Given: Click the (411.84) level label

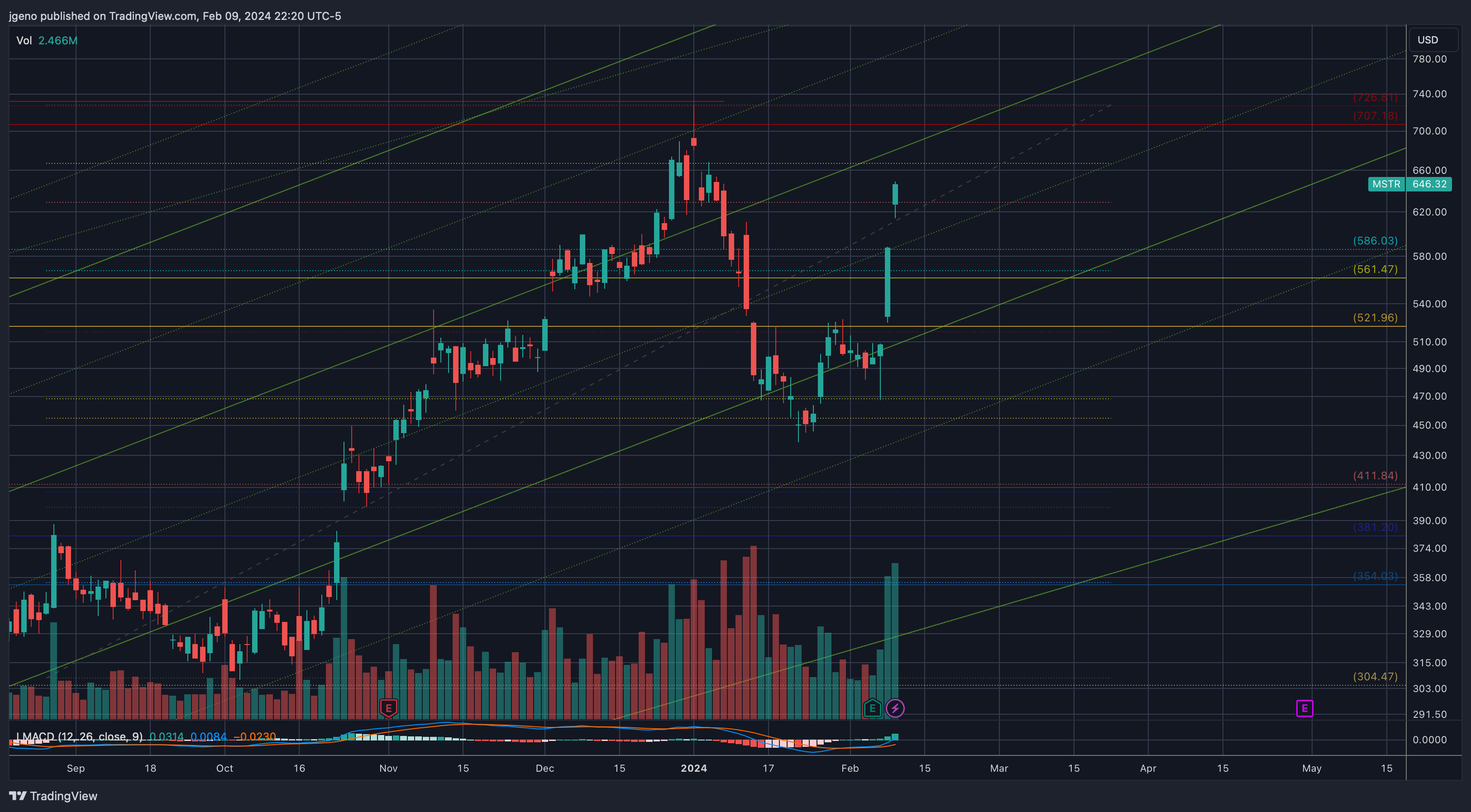Looking at the screenshot, I should tap(1375, 476).
